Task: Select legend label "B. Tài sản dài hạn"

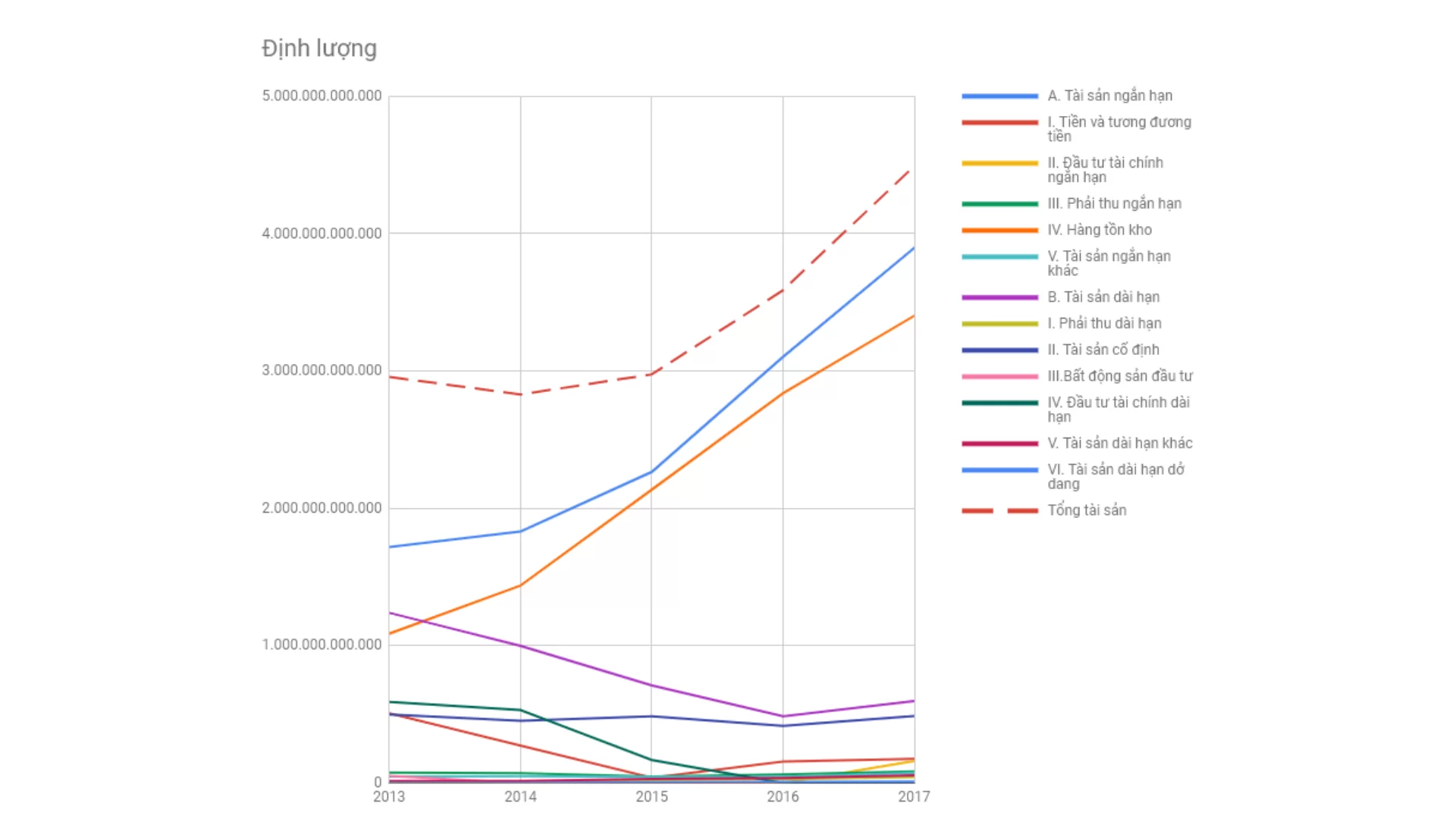Action: [x=1103, y=297]
